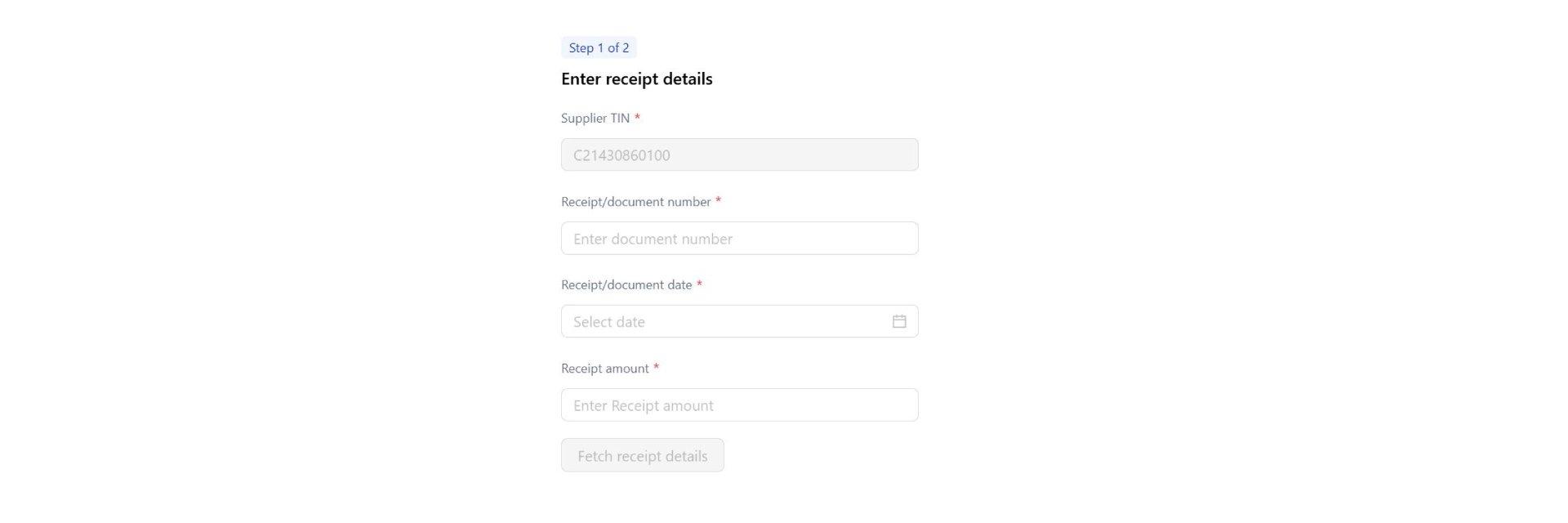Click the Receipt amount label text
This screenshot has height=523, width=1568.
(x=604, y=368)
